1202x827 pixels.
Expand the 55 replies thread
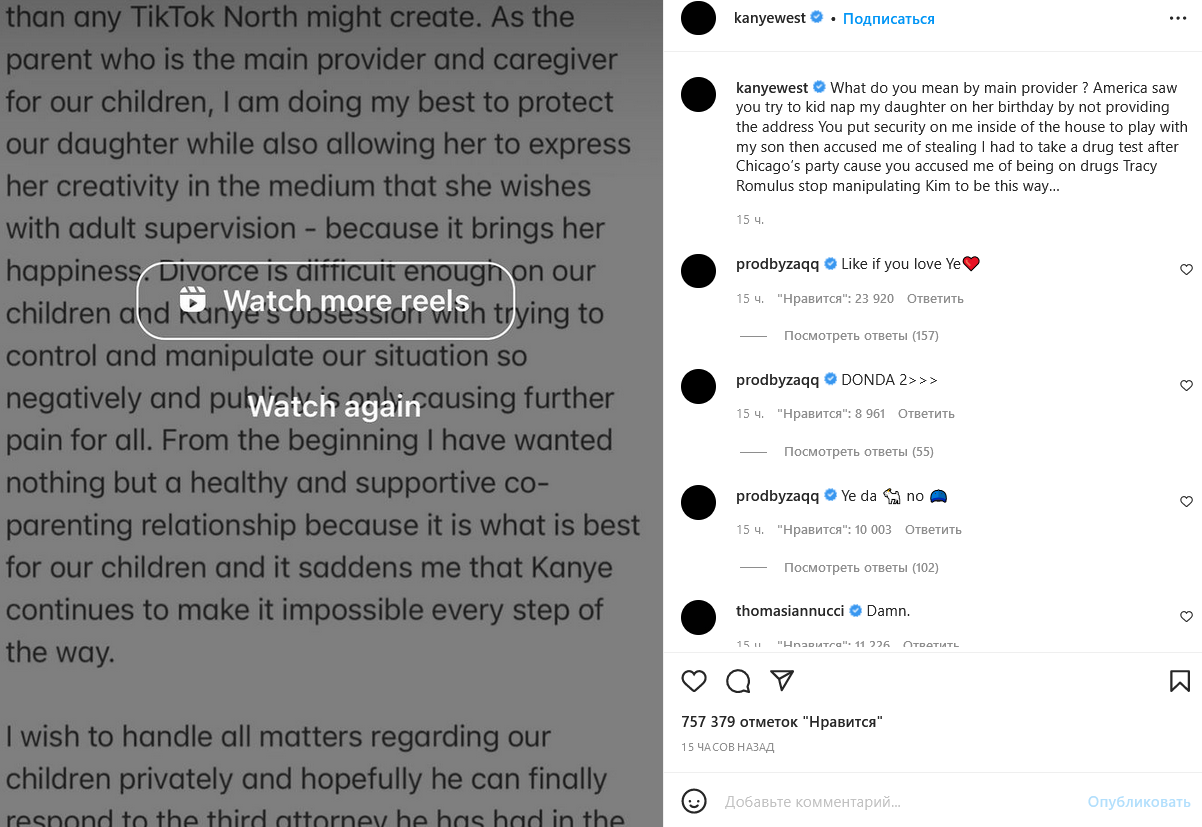(858, 452)
